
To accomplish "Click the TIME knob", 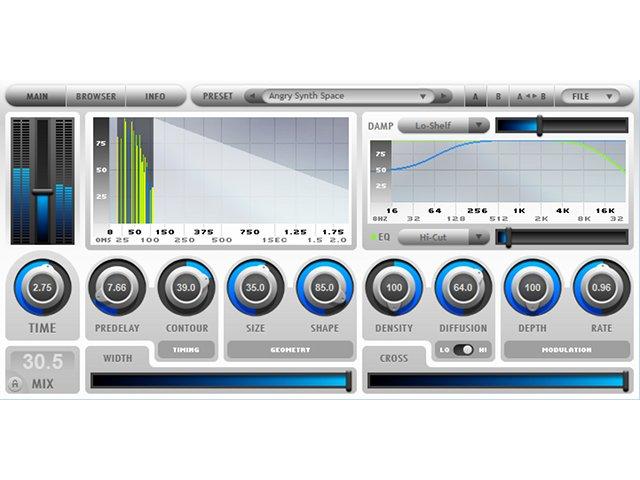I will [x=42, y=288].
